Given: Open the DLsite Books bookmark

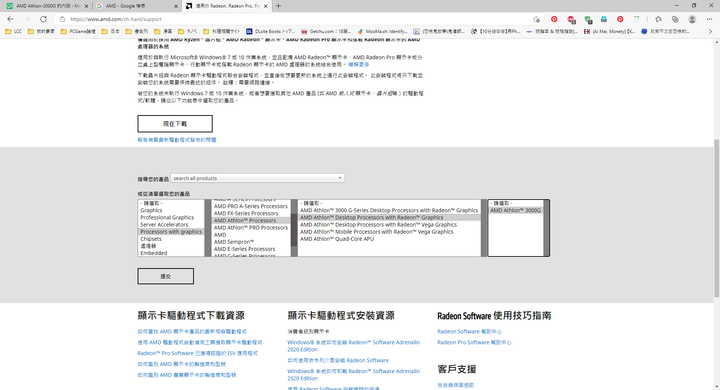Looking at the screenshot, I should coord(270,32).
